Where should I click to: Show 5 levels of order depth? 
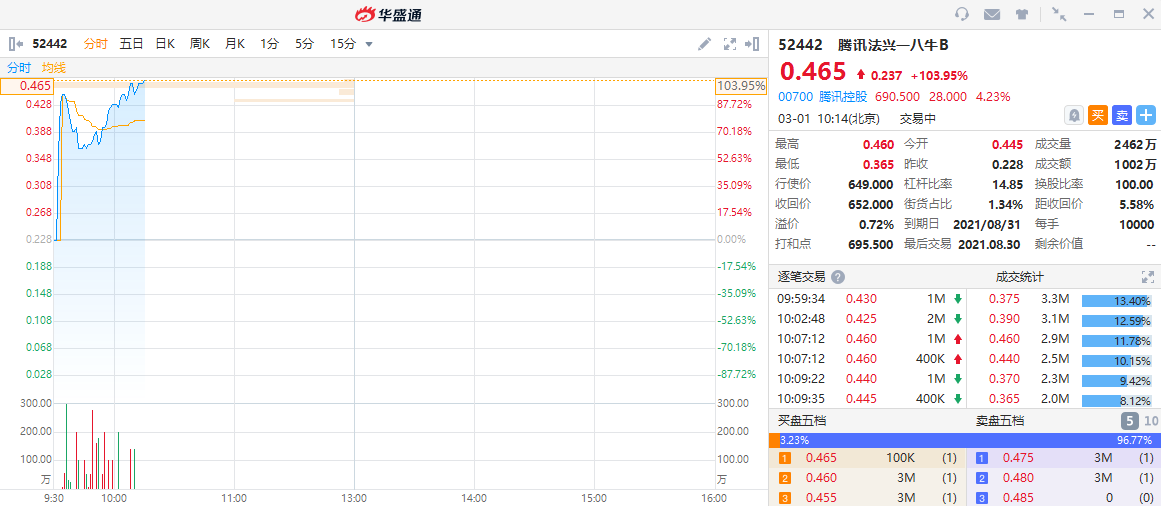pyautogui.click(x=1129, y=422)
